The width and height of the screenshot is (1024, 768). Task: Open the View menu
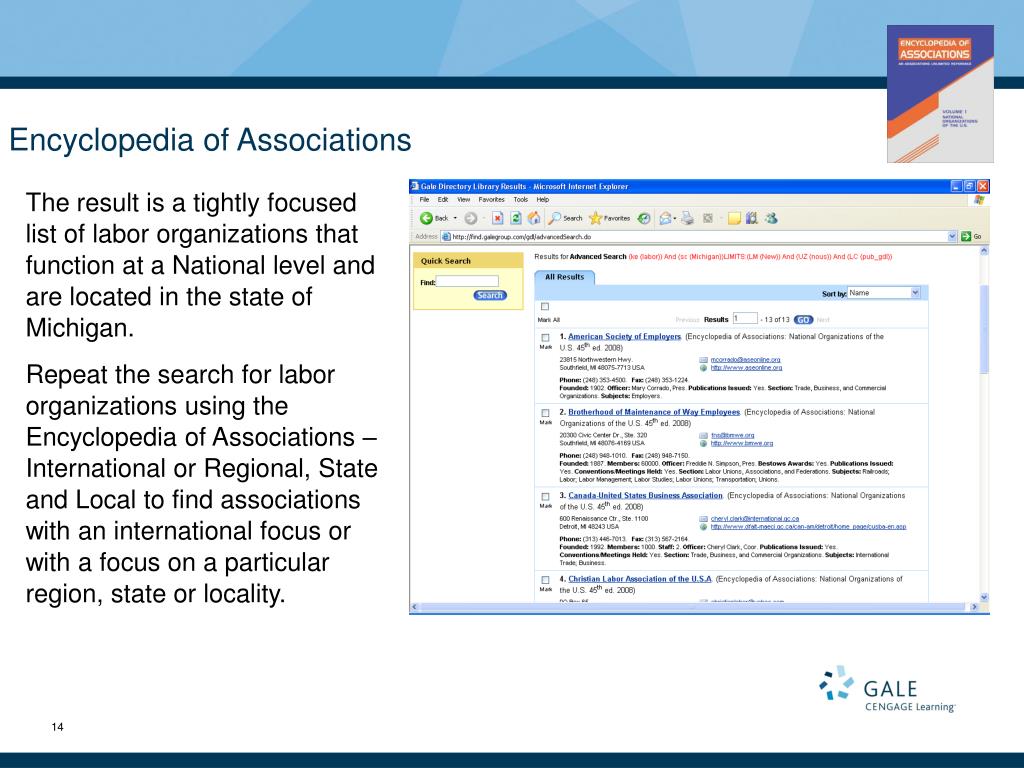point(464,200)
